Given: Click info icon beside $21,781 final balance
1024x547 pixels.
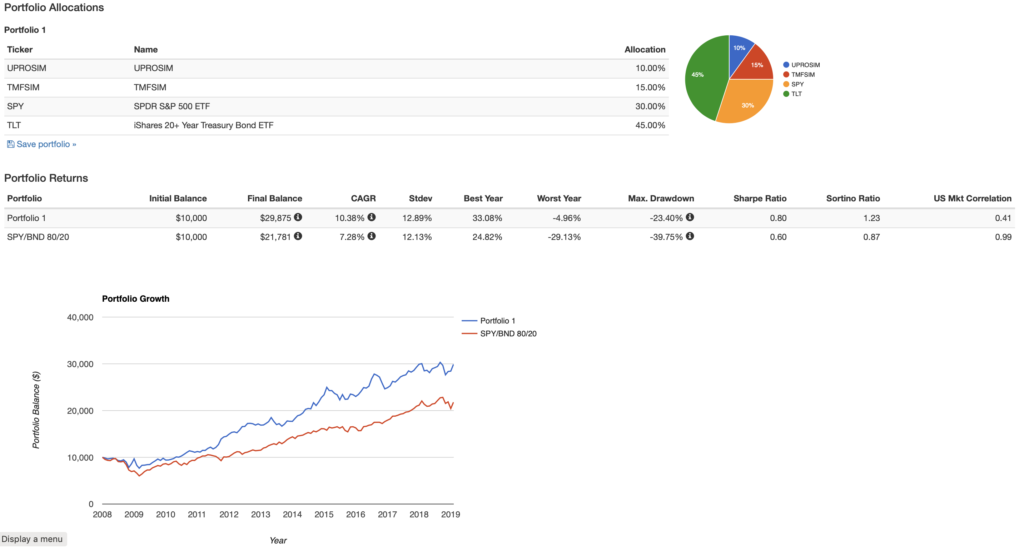Looking at the screenshot, I should pyautogui.click(x=309, y=236).
